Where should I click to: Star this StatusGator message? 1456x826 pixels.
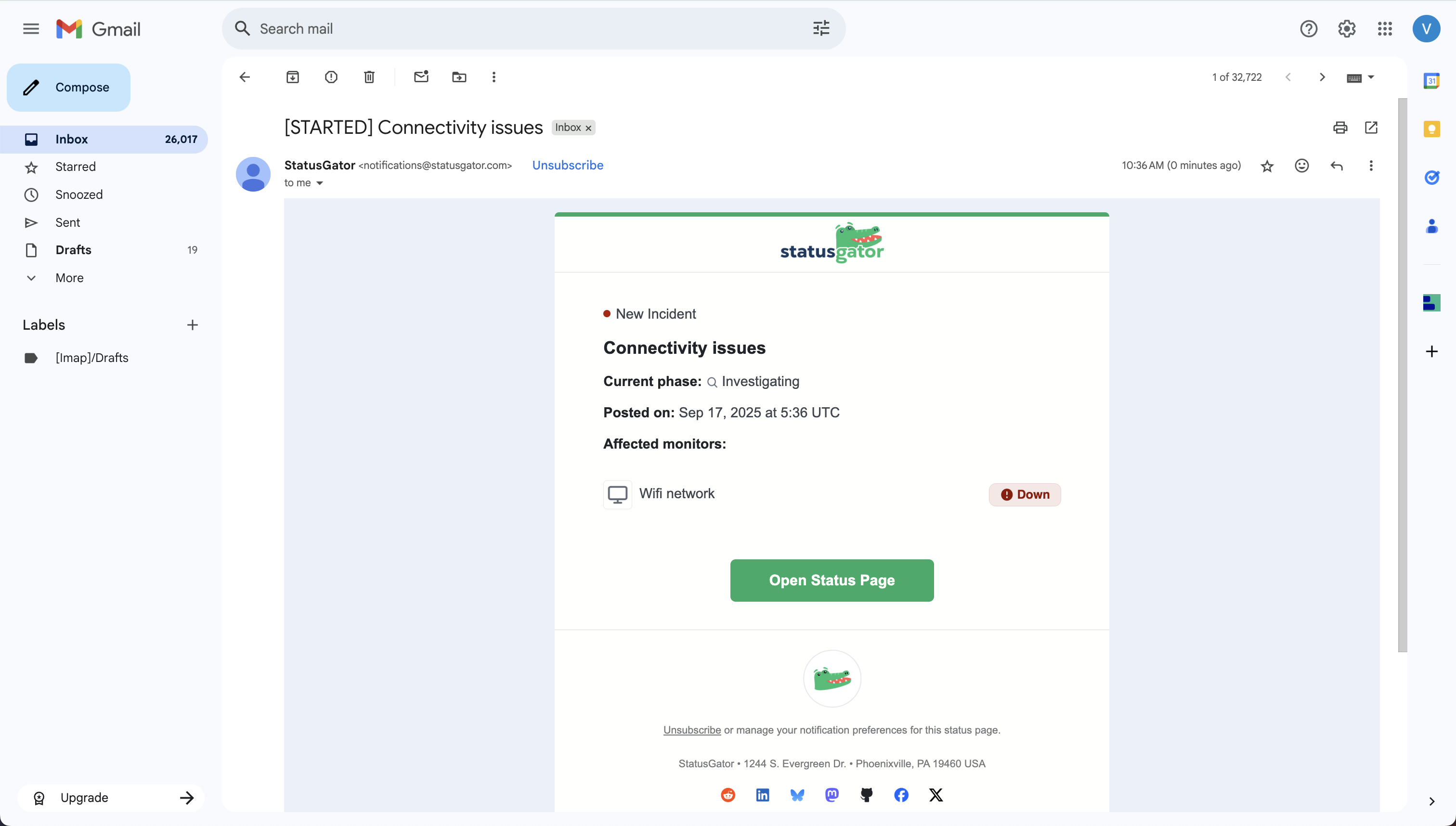point(1267,166)
